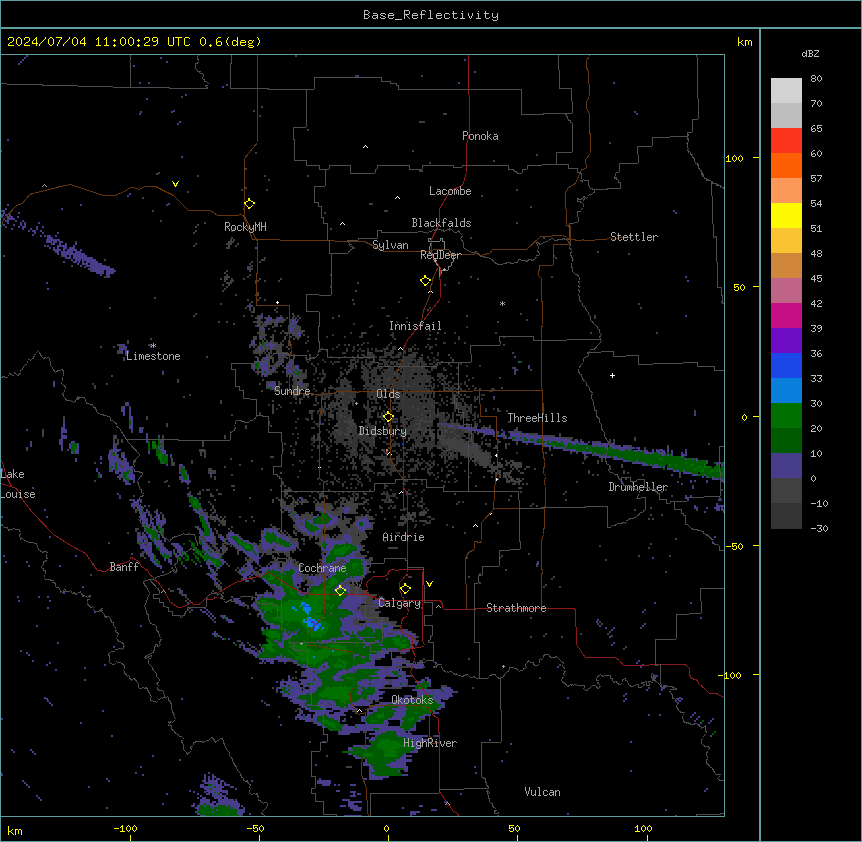
Task: Pick the light blue 30-33 dBZ legend swatch
Action: (786, 390)
